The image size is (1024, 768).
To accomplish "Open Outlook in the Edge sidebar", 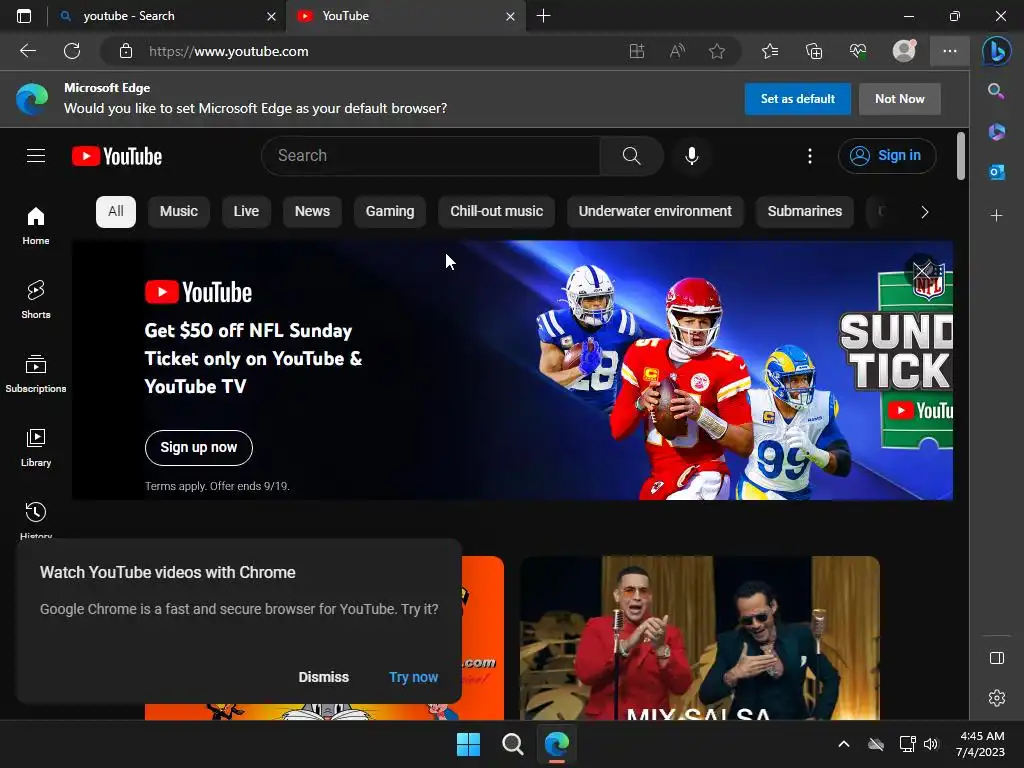I will click(x=997, y=172).
